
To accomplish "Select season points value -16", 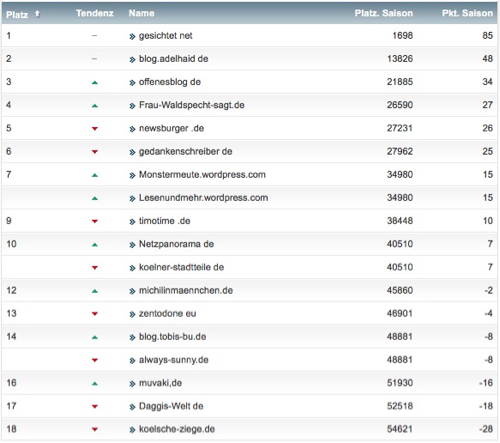I will (x=486, y=383).
